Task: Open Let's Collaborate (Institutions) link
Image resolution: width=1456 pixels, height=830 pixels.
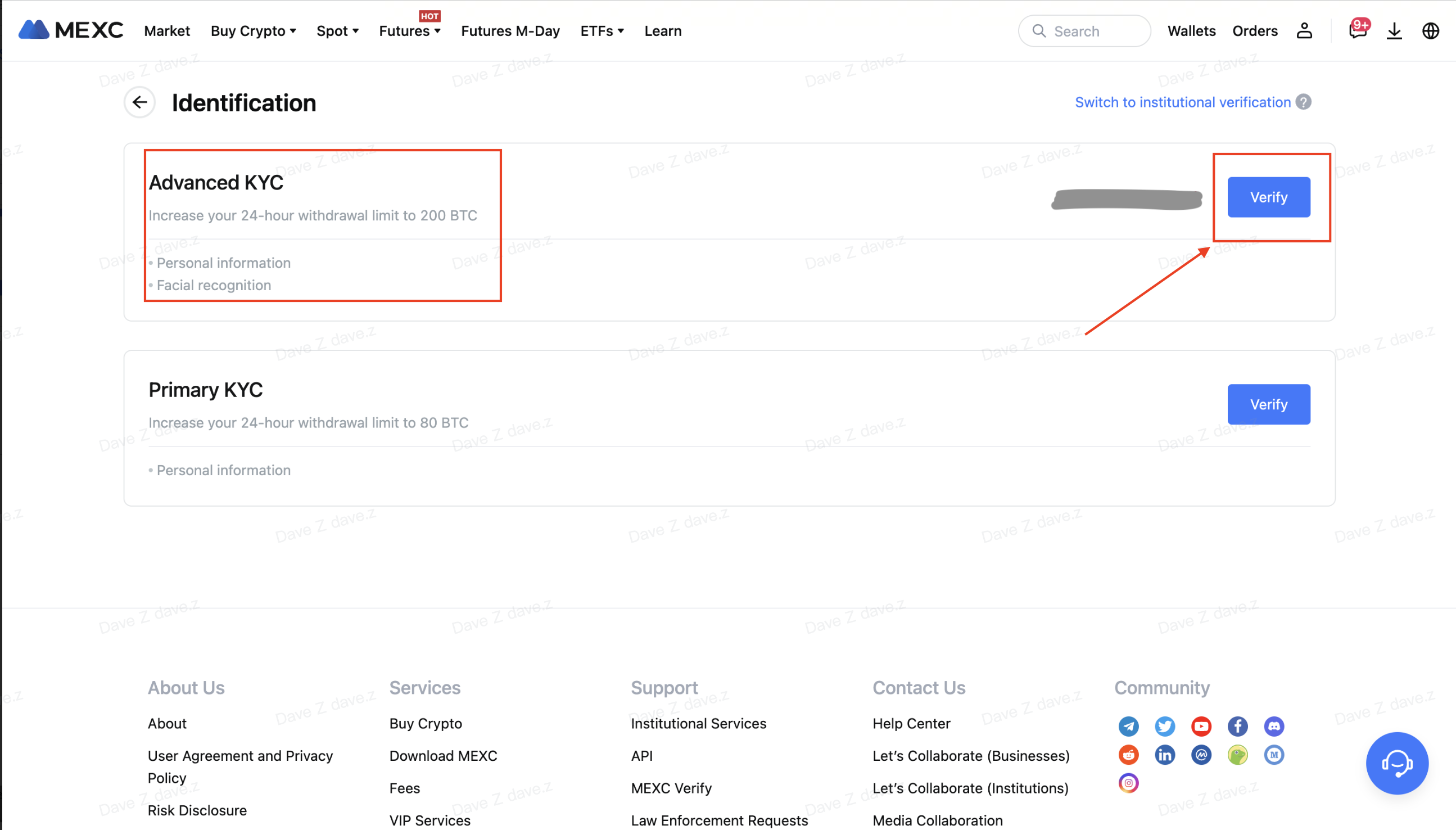Action: [x=970, y=788]
